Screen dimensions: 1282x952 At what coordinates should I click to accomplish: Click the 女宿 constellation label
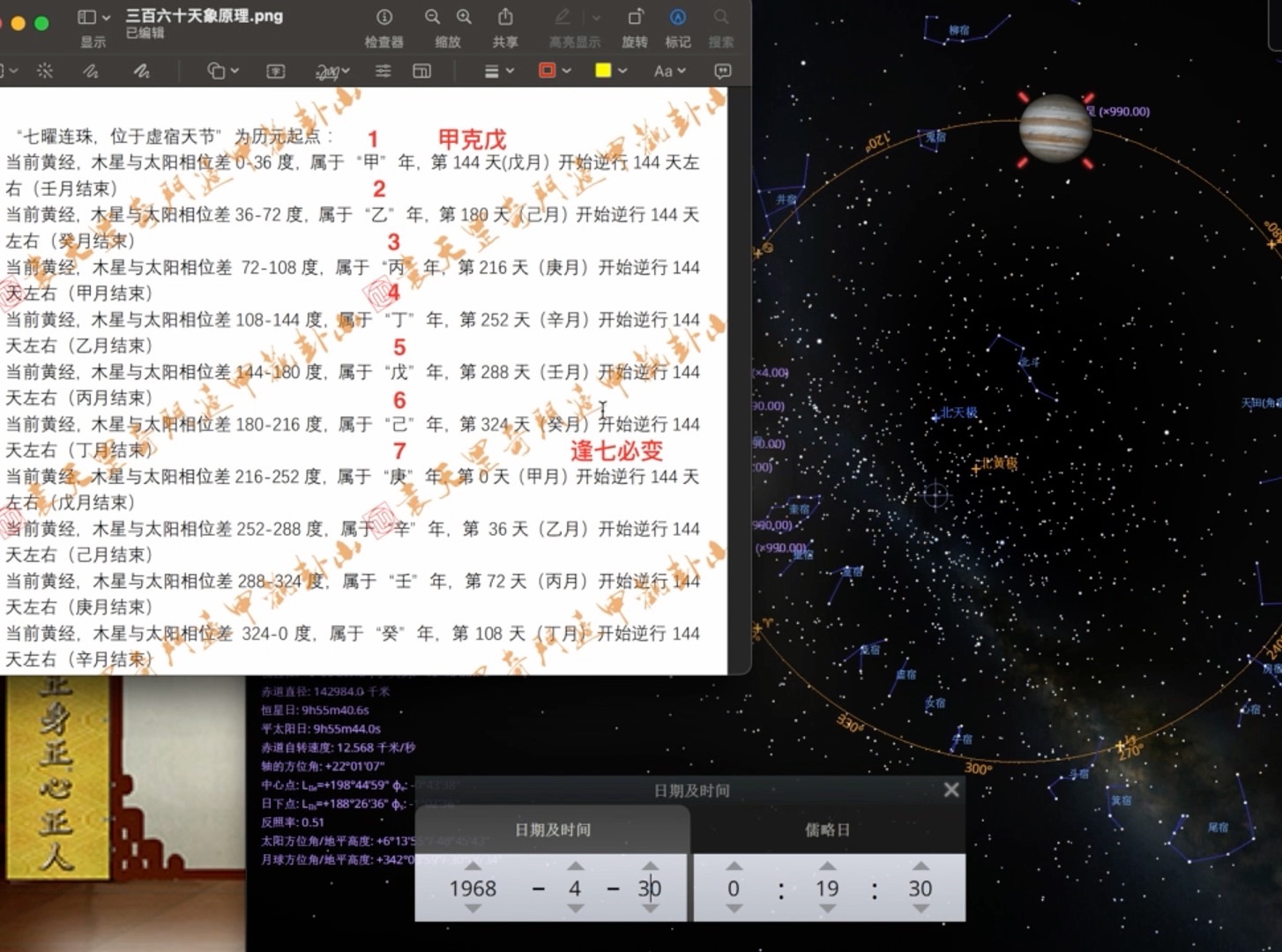(x=935, y=703)
